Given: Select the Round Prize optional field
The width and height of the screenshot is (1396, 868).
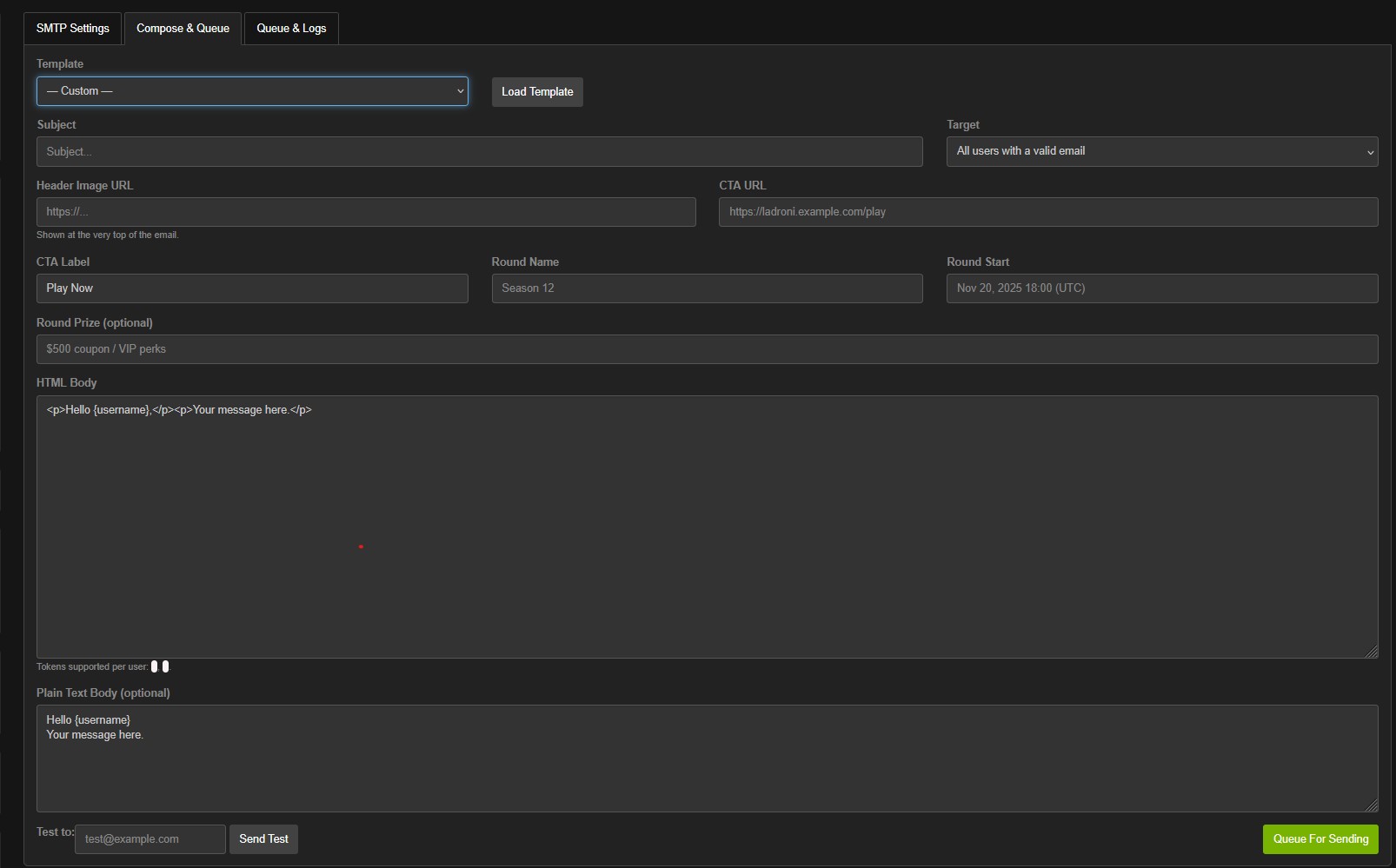Looking at the screenshot, I should pyautogui.click(x=707, y=349).
